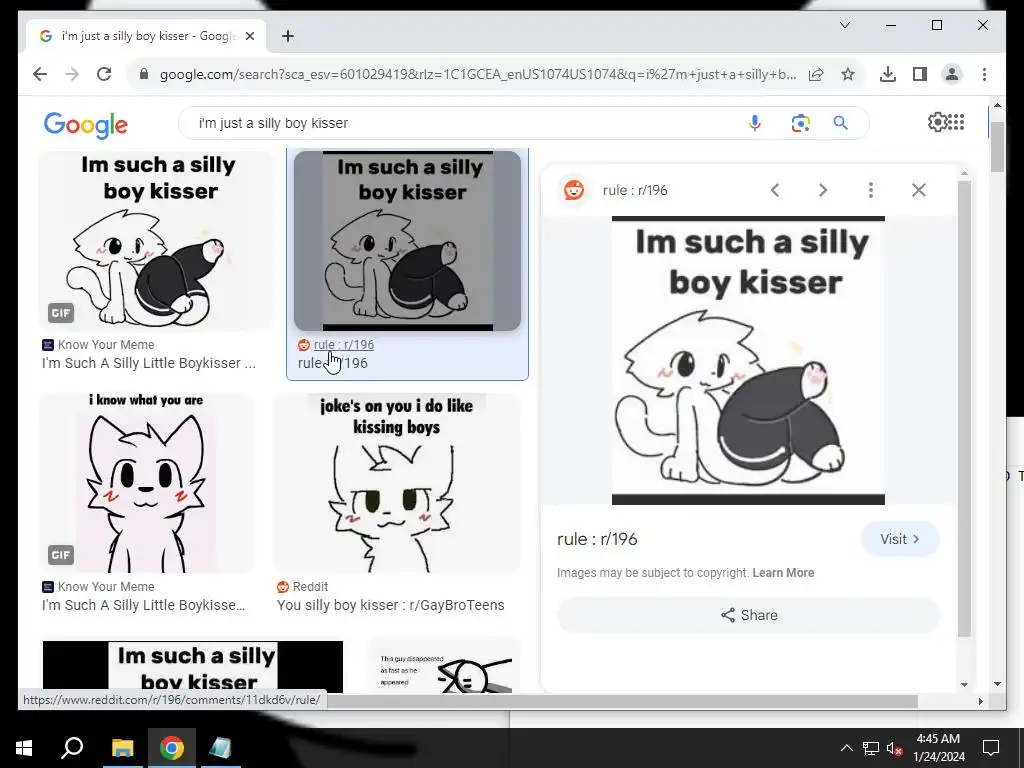Image resolution: width=1024 pixels, height=768 pixels.
Task: Click the Share button
Action: pyautogui.click(x=748, y=615)
